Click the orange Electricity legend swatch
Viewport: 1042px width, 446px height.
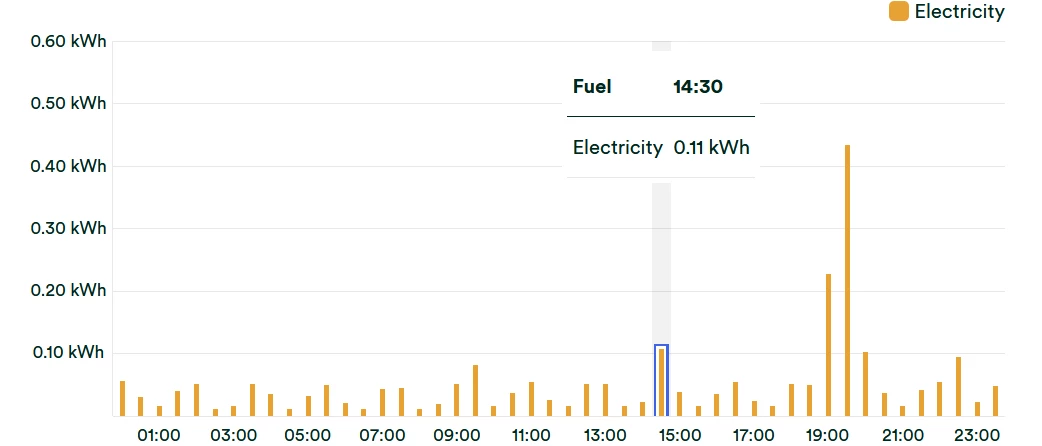coord(899,12)
